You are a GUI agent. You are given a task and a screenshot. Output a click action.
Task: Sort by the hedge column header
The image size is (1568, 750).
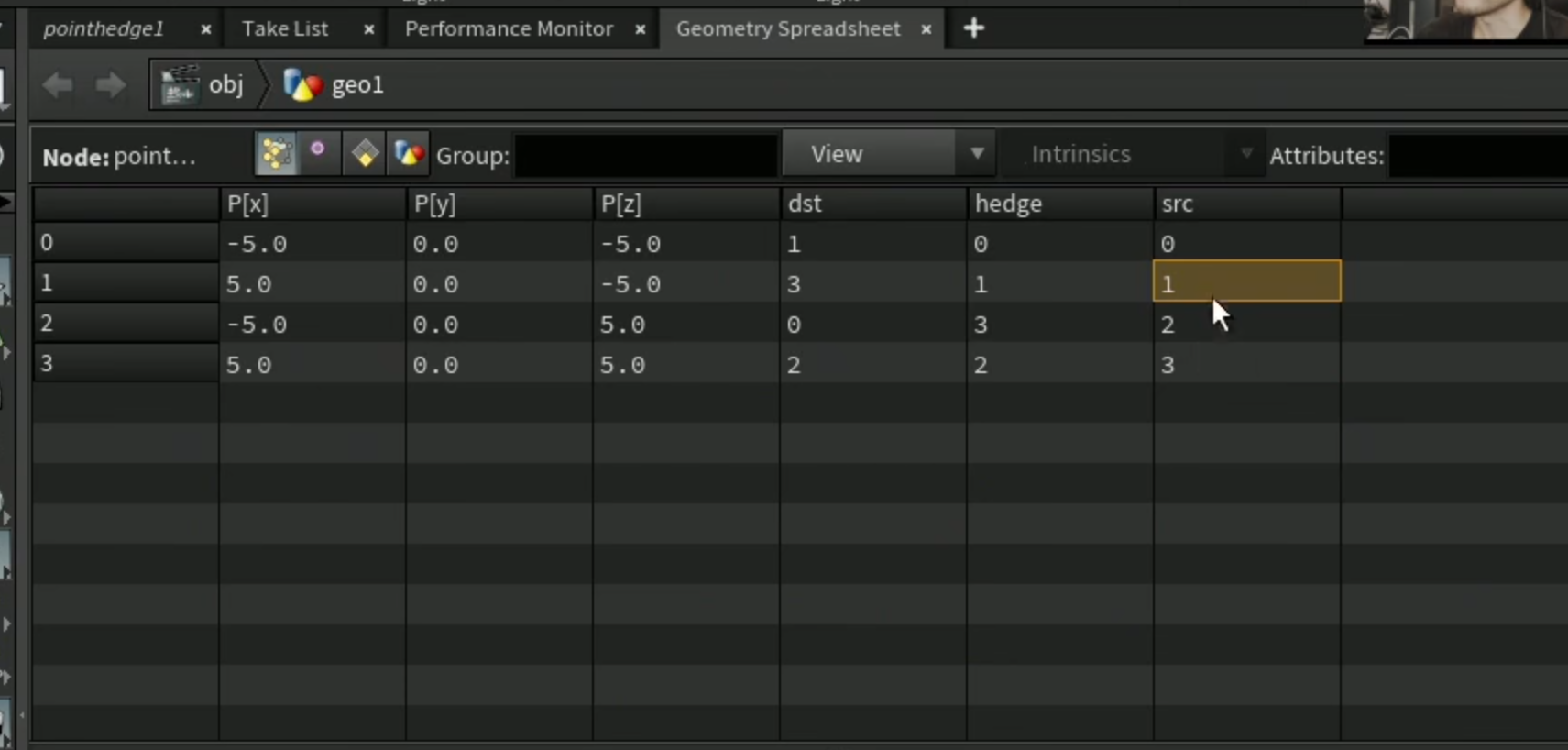[1059, 204]
